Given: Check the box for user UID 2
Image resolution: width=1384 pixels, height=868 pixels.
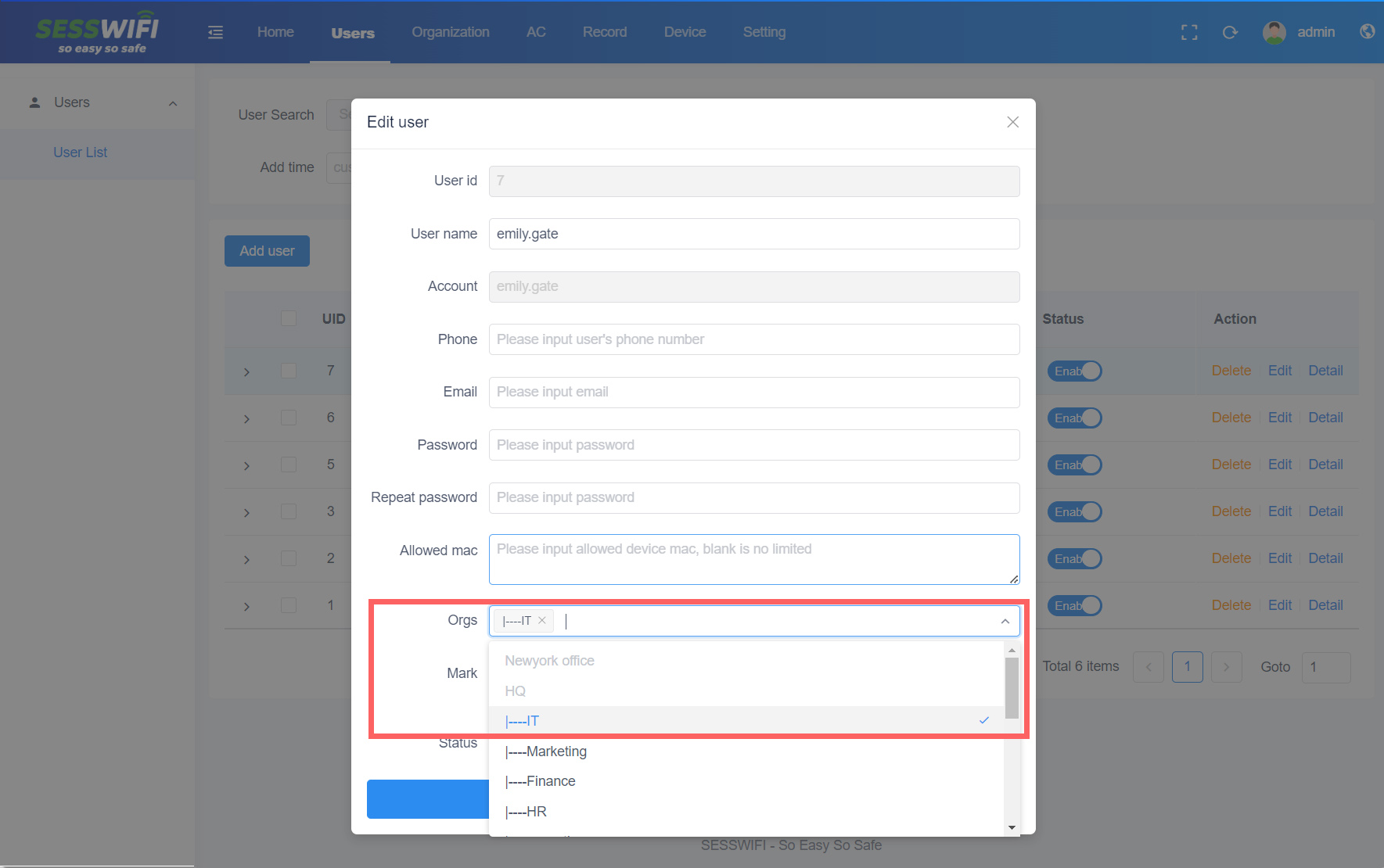Looking at the screenshot, I should point(289,558).
